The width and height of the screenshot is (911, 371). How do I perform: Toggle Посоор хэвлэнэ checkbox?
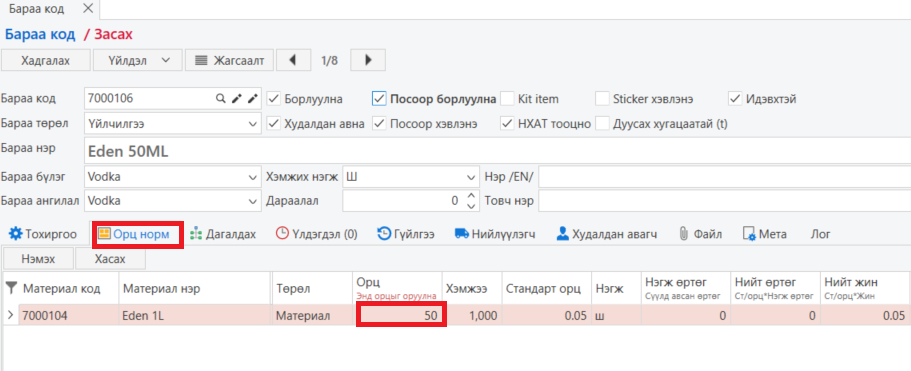[379, 124]
